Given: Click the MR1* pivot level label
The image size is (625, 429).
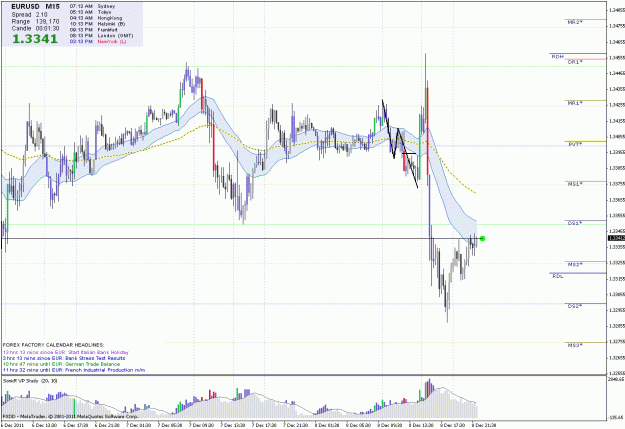Looking at the screenshot, I should 575,103.
